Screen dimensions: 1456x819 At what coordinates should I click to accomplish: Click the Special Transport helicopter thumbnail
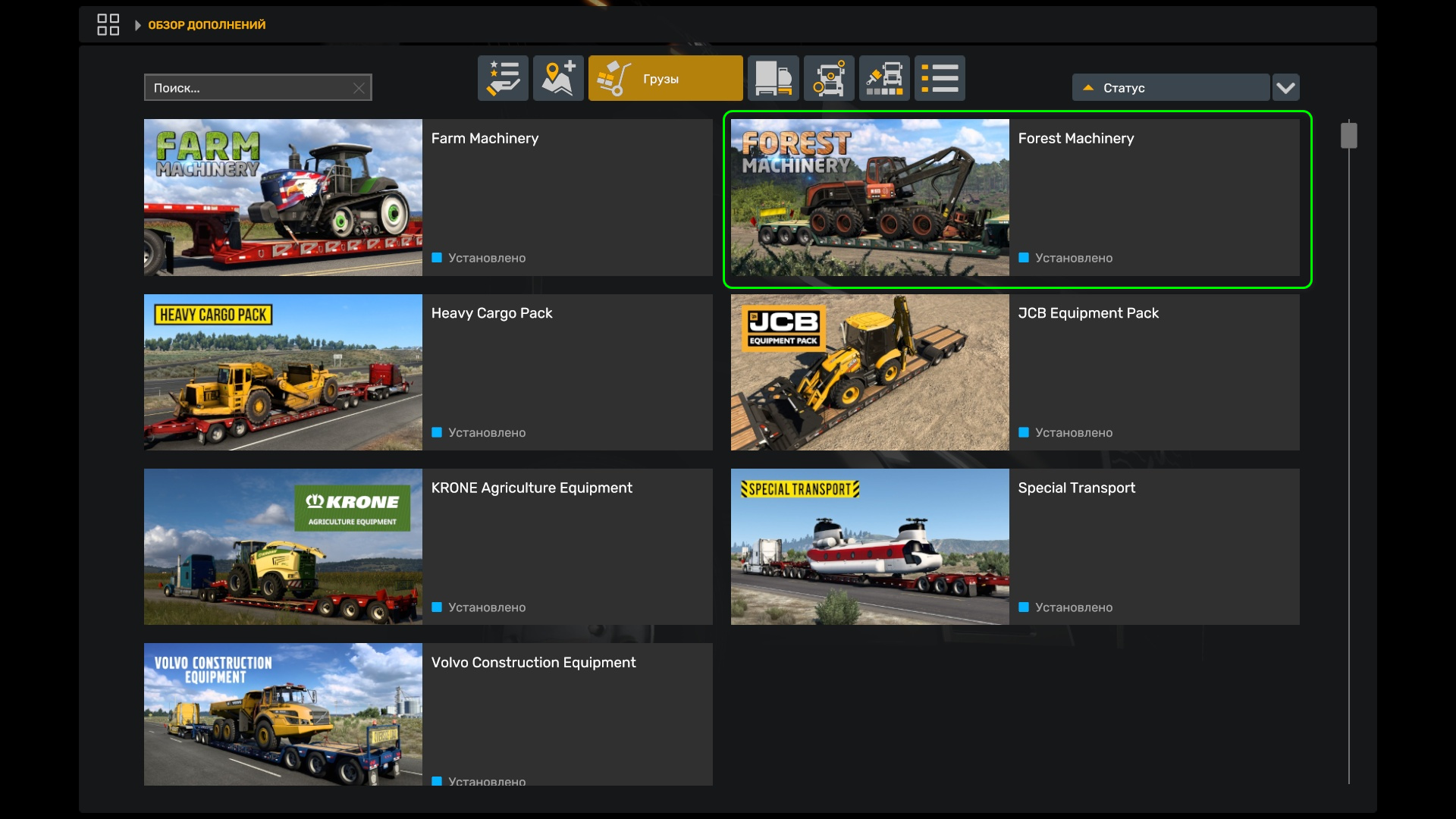(x=870, y=547)
